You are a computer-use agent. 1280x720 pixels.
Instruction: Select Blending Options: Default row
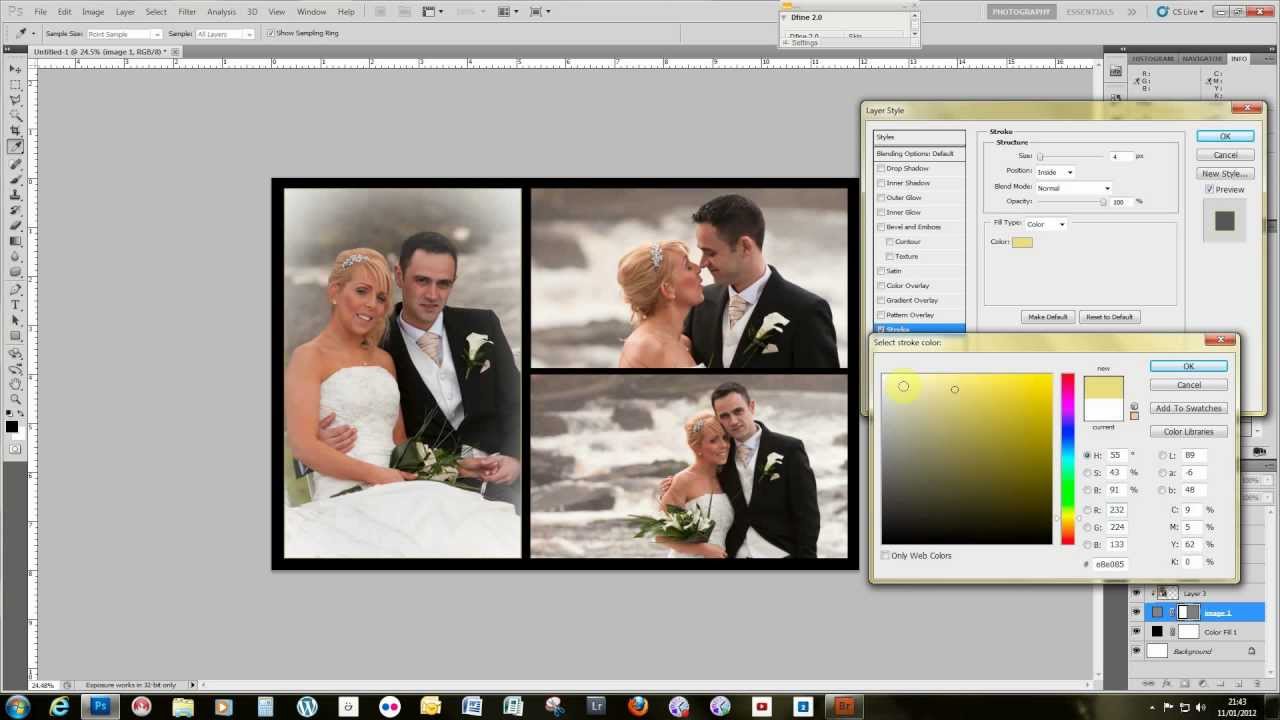pos(919,153)
